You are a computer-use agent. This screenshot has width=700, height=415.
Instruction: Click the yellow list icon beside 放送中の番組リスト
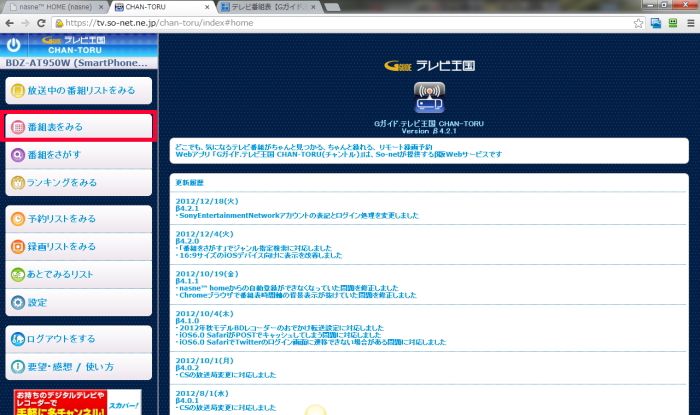click(x=17, y=91)
